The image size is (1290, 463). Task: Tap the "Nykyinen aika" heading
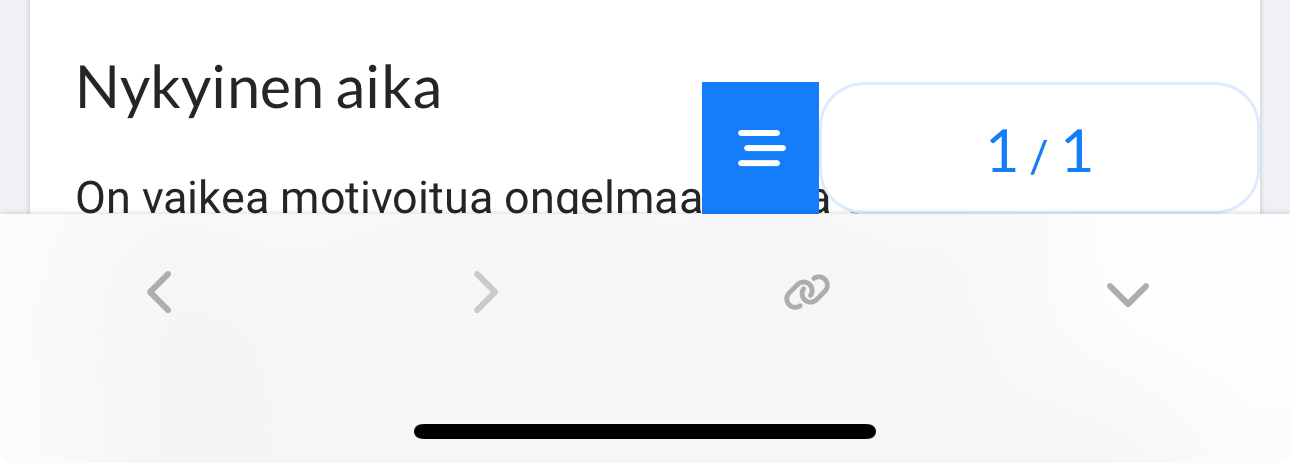pyautogui.click(x=258, y=89)
